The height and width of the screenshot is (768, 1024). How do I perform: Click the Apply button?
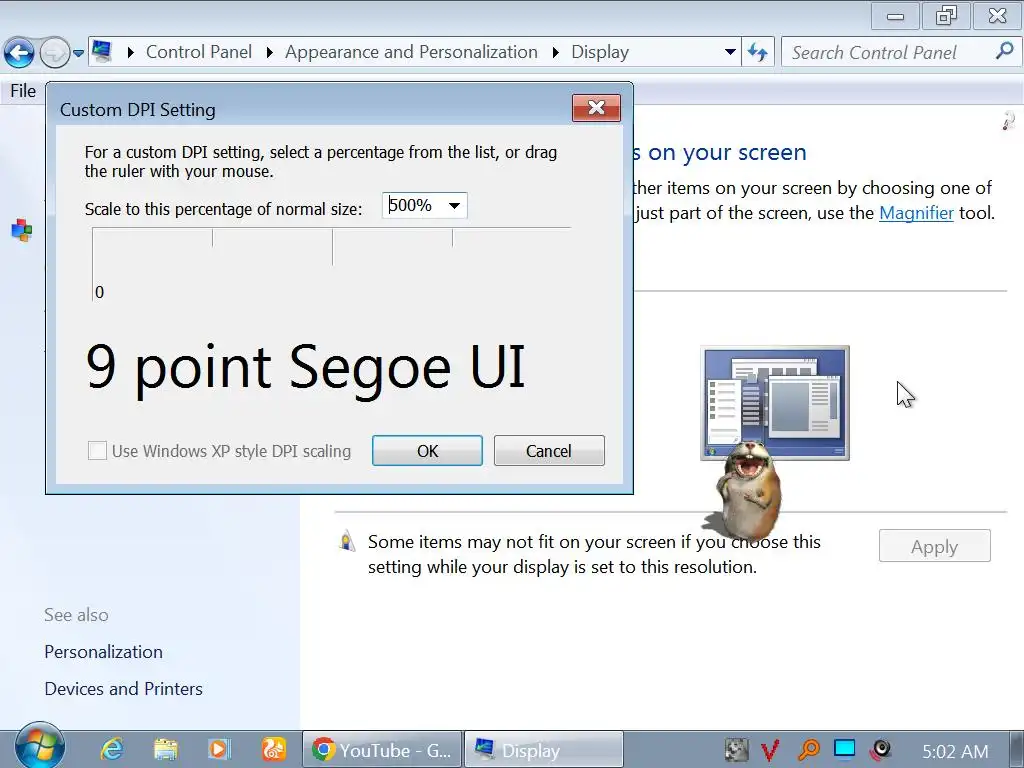click(935, 546)
